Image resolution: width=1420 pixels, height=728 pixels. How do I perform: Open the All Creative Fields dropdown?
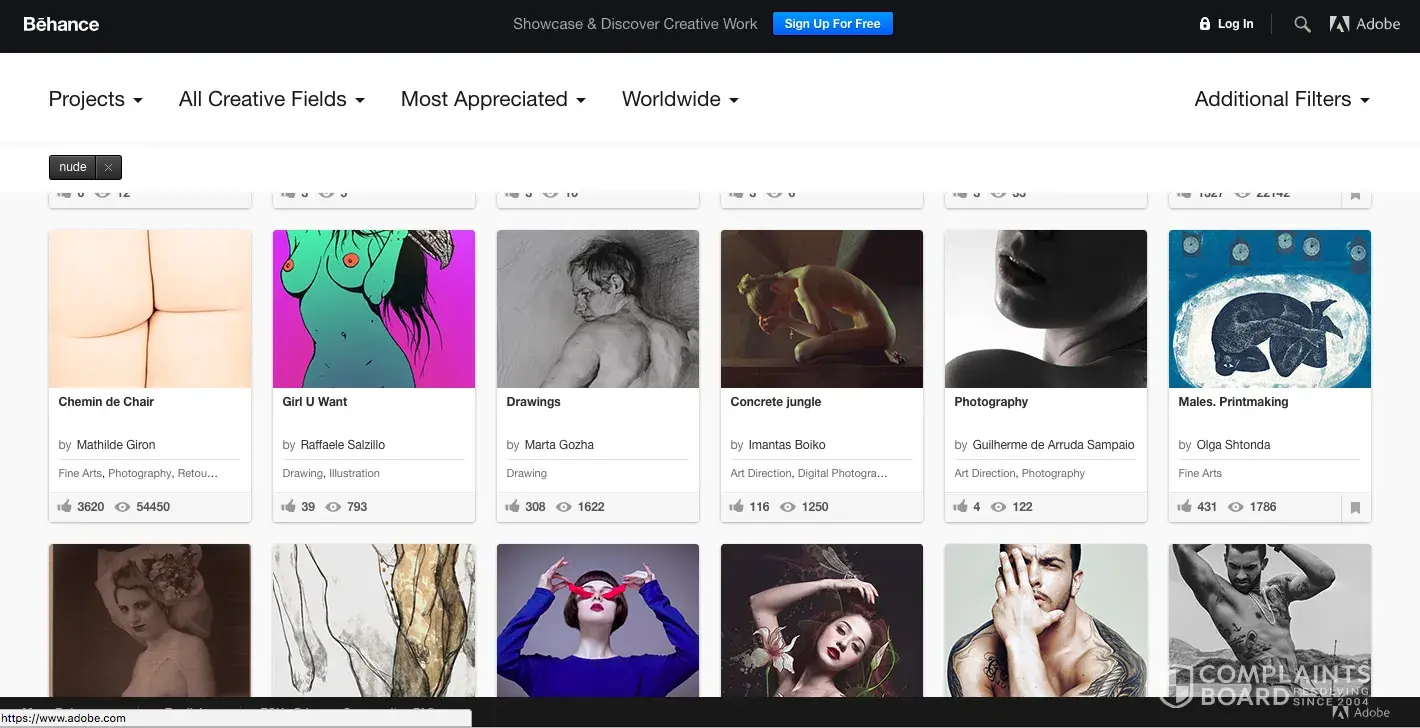click(x=271, y=99)
